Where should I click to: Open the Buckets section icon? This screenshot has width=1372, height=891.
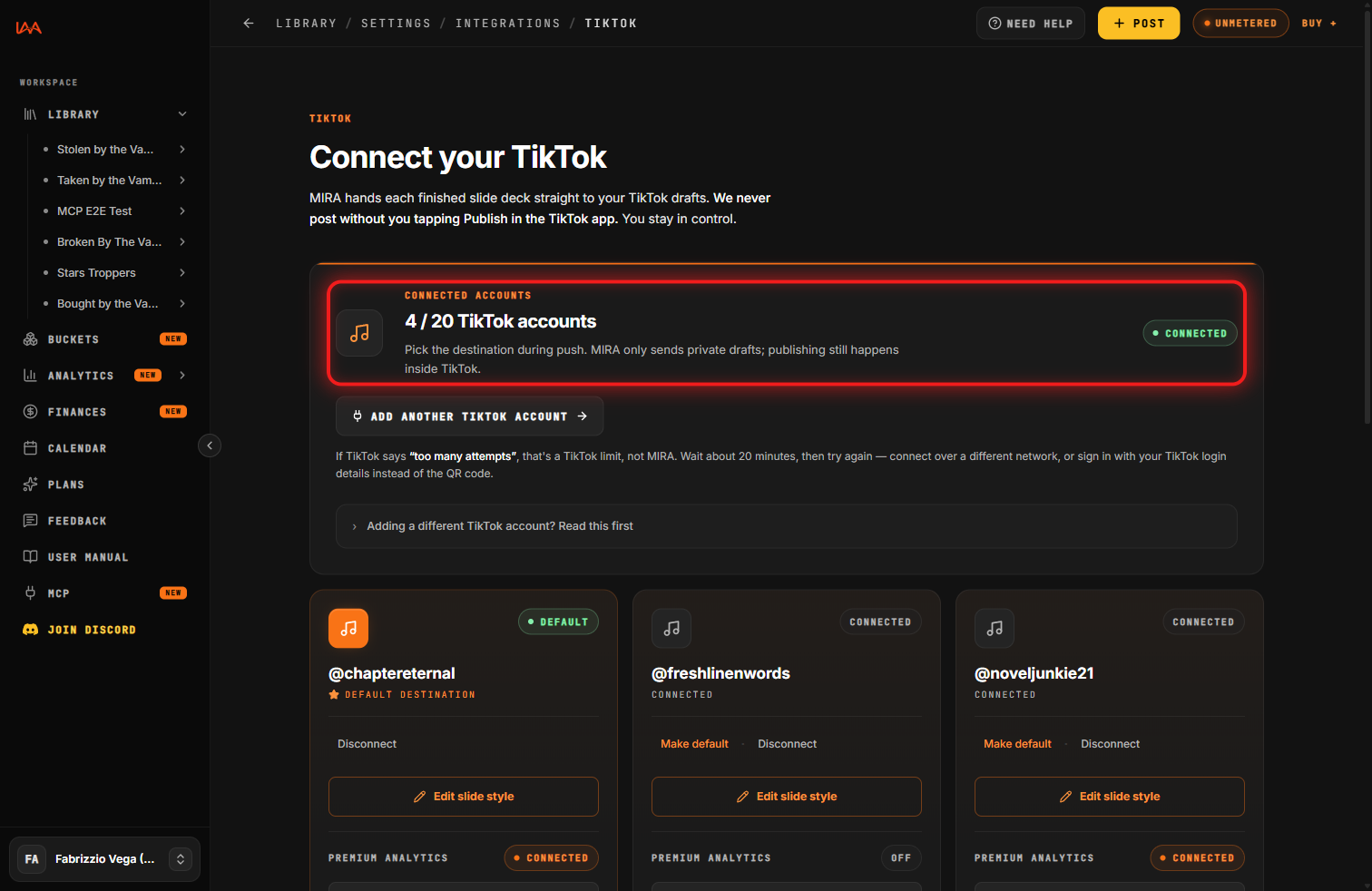pos(30,339)
